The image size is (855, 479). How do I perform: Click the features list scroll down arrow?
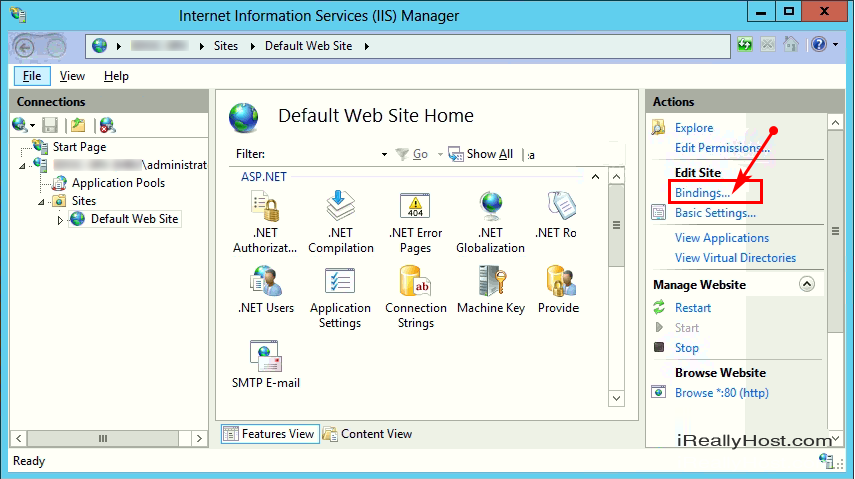tap(616, 398)
